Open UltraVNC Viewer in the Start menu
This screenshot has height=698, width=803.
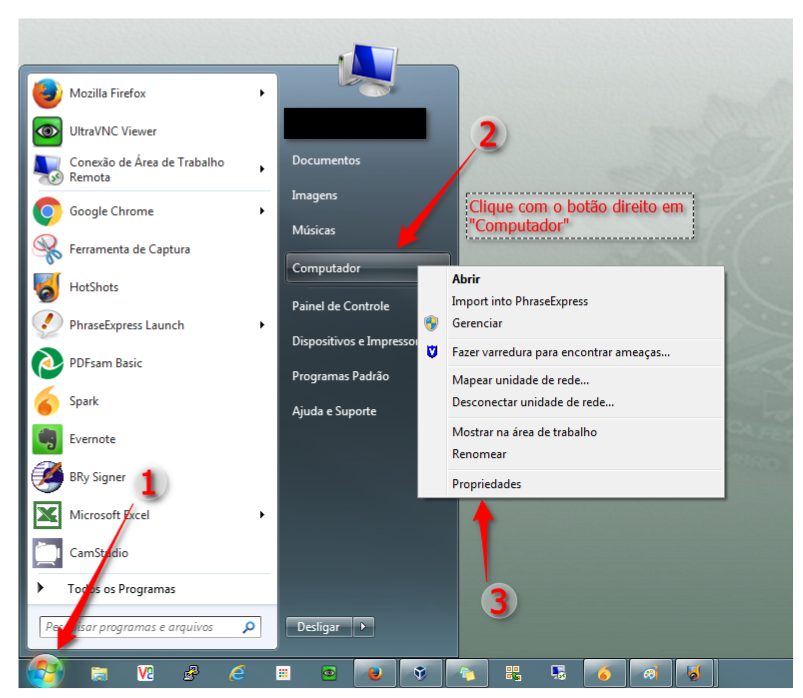(x=152, y=131)
